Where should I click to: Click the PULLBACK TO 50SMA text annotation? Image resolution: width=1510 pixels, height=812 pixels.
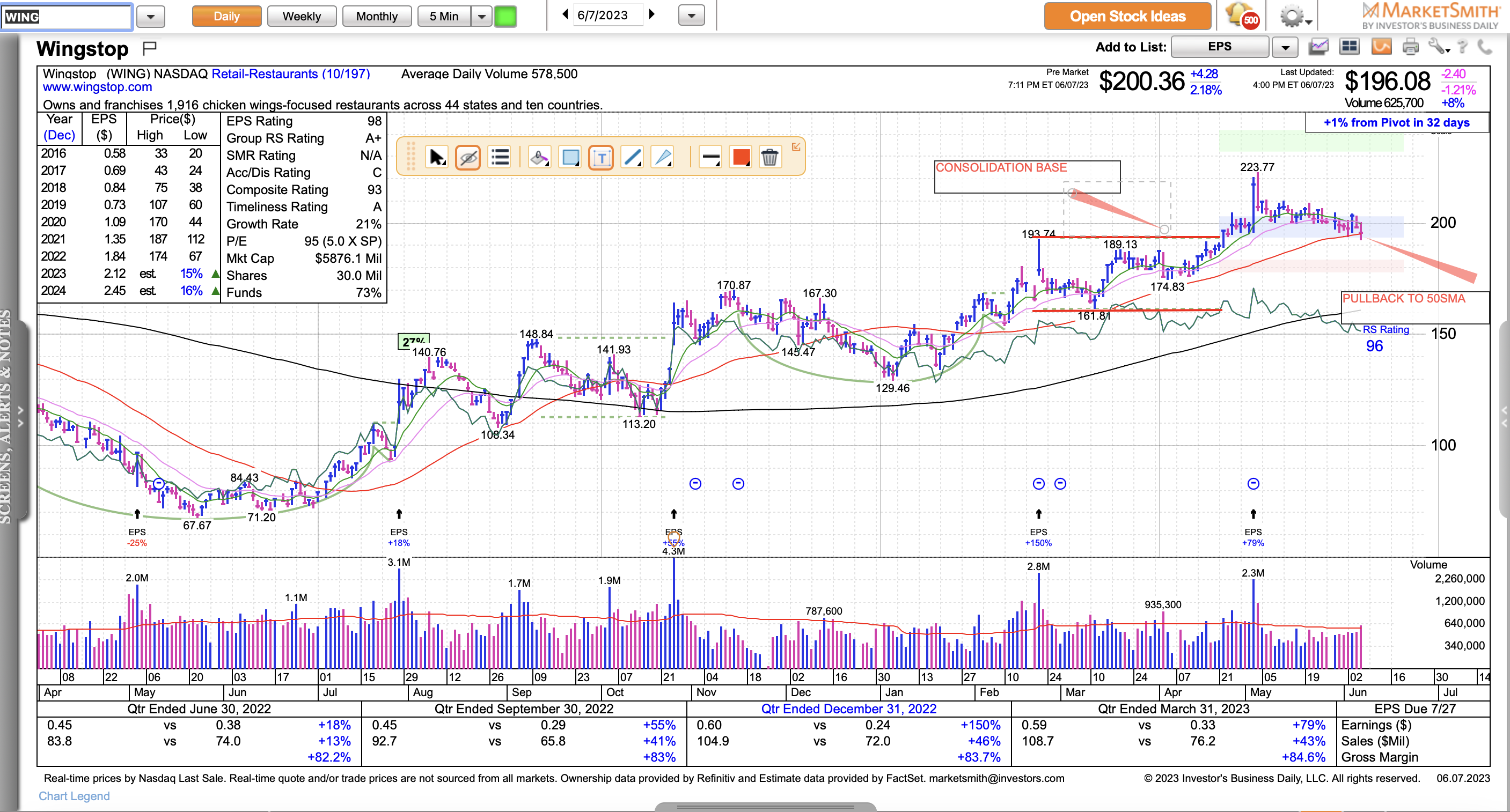(1403, 298)
